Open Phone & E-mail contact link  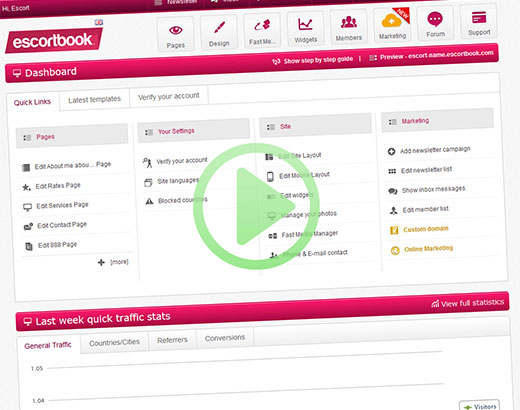pos(314,254)
